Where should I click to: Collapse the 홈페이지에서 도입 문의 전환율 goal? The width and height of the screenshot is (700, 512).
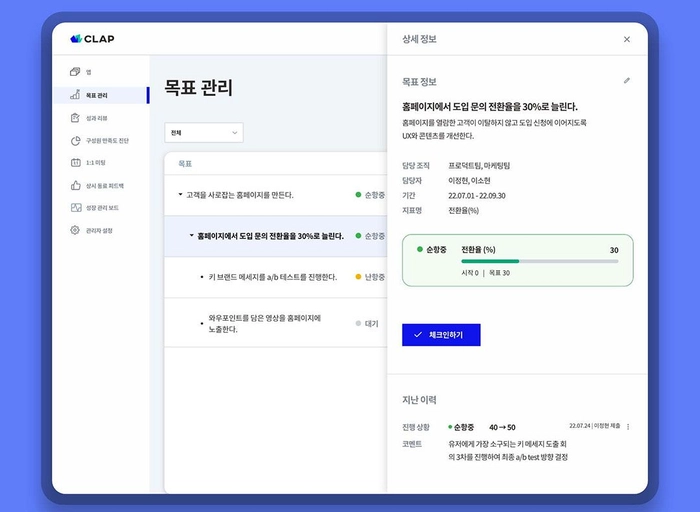point(192,236)
